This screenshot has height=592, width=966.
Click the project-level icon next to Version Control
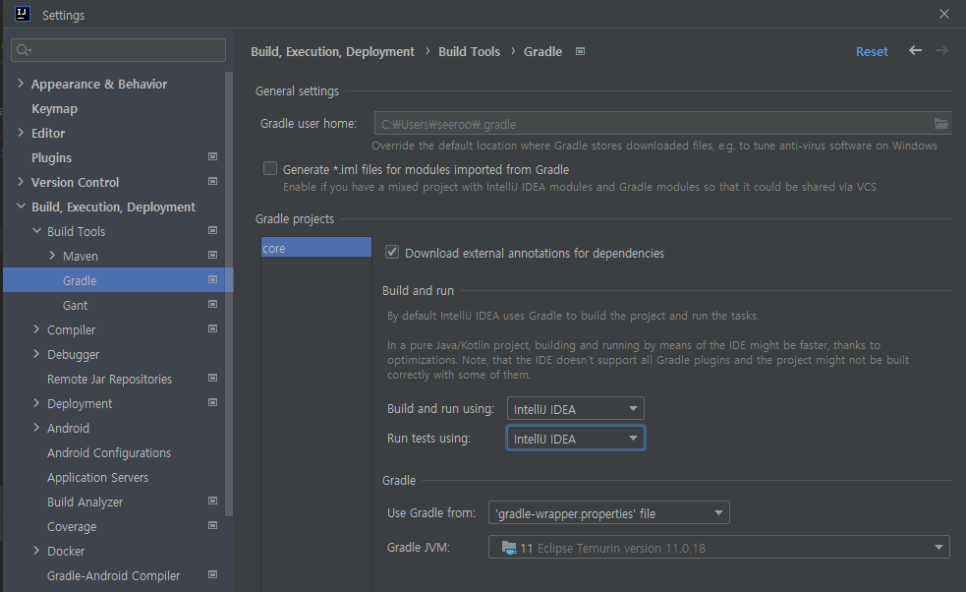(213, 181)
